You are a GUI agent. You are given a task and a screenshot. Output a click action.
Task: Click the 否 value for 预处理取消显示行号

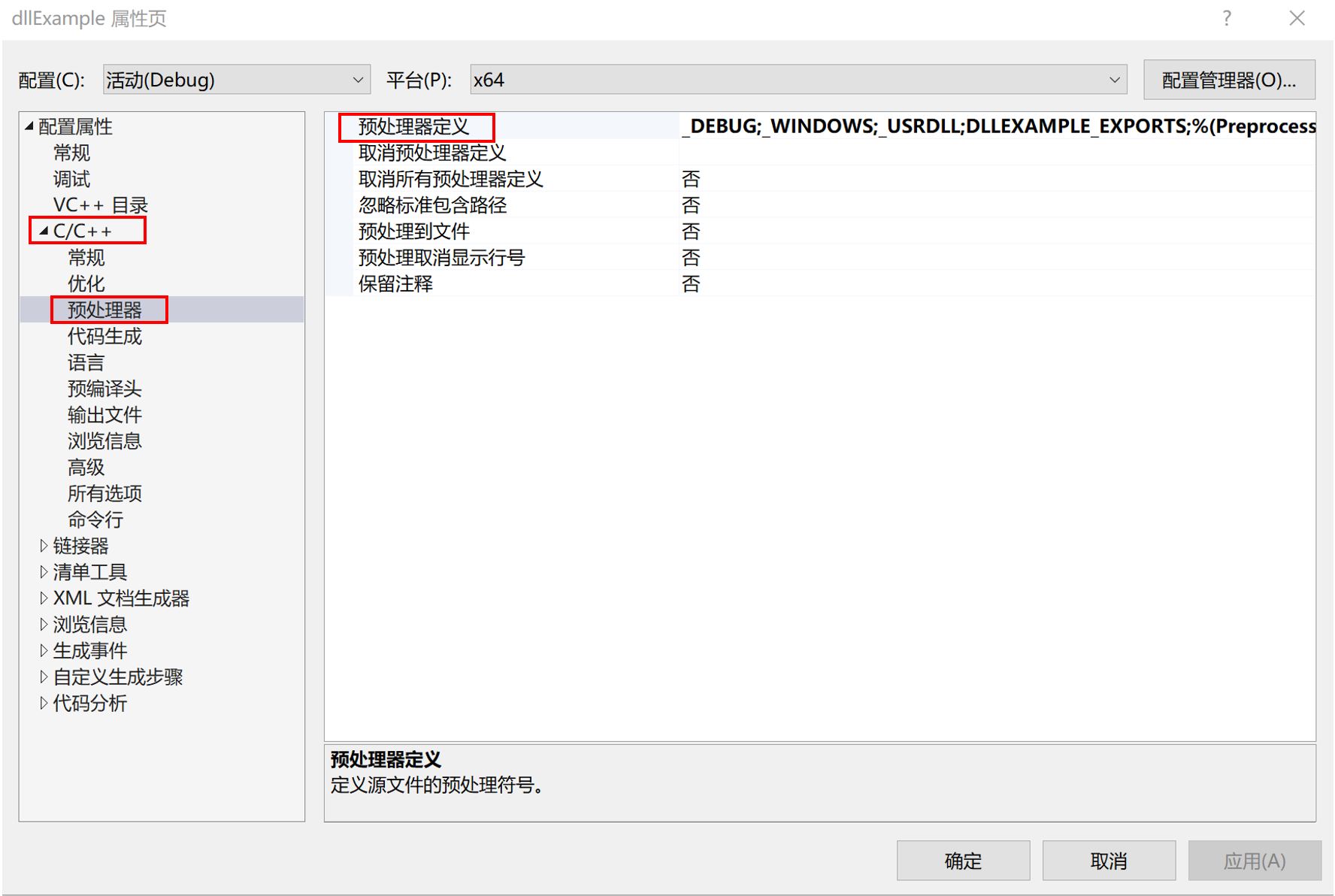tap(691, 258)
